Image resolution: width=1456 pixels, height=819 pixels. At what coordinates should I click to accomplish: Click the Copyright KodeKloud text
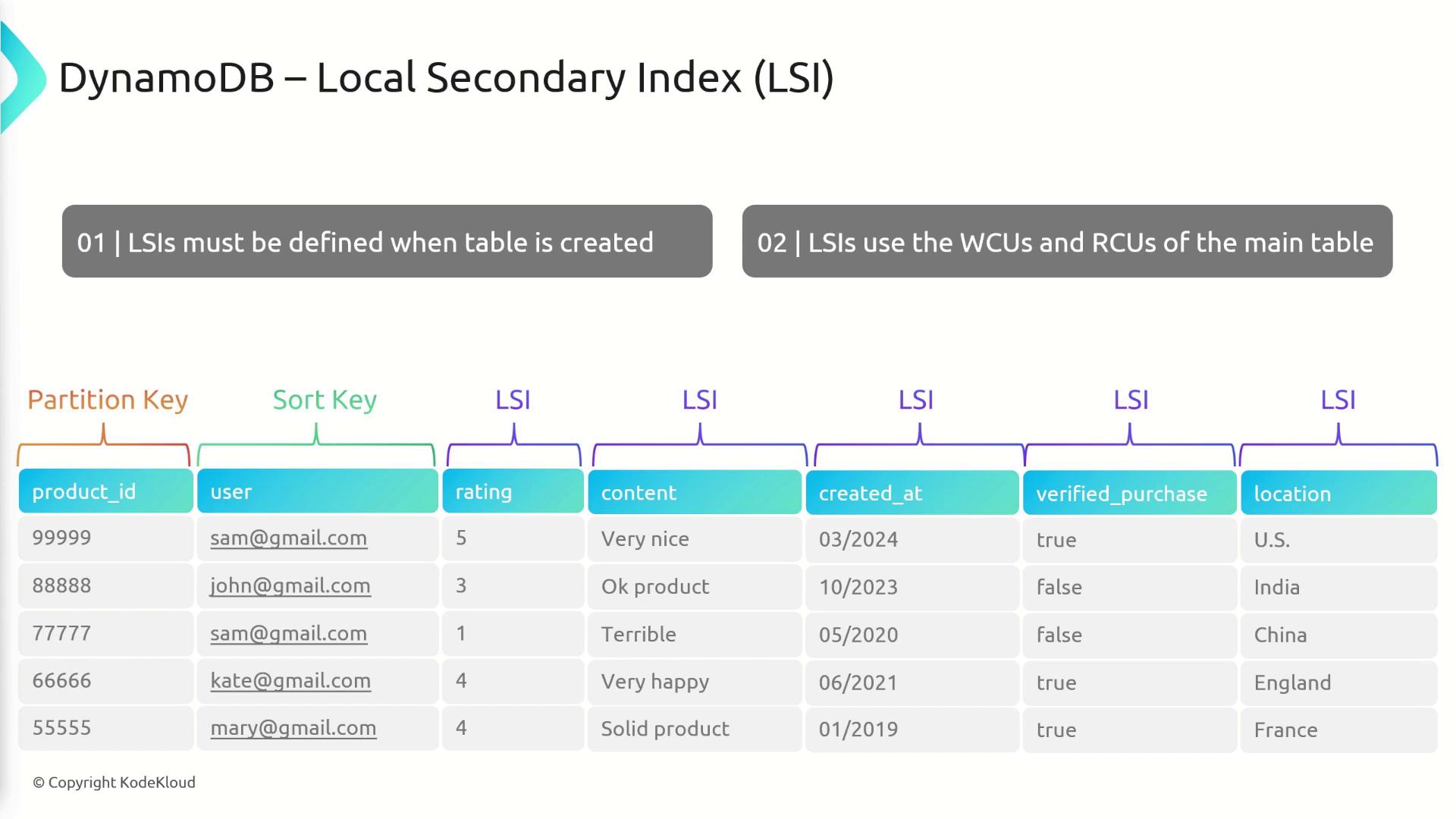(x=114, y=783)
